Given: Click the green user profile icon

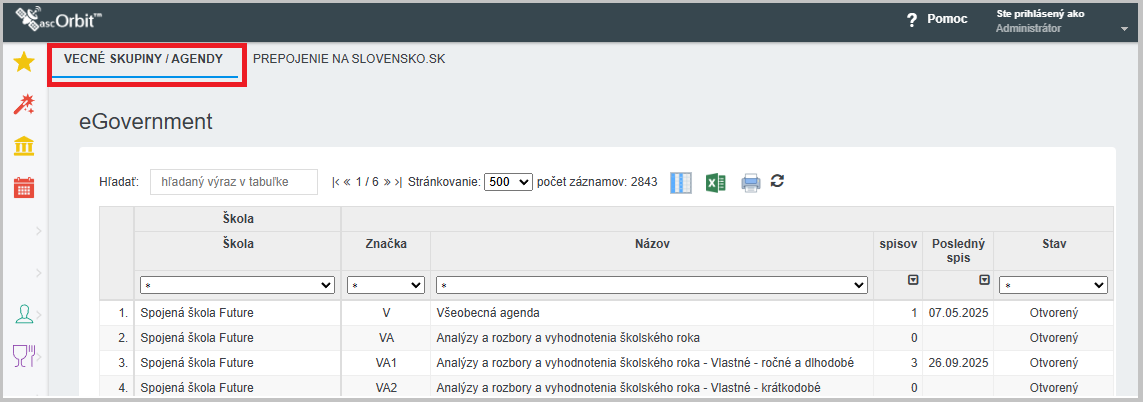Looking at the screenshot, I should pyautogui.click(x=24, y=315).
